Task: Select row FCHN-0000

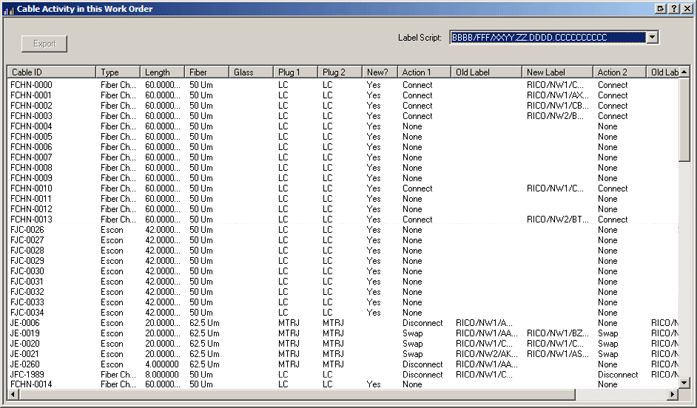Action: (x=343, y=84)
